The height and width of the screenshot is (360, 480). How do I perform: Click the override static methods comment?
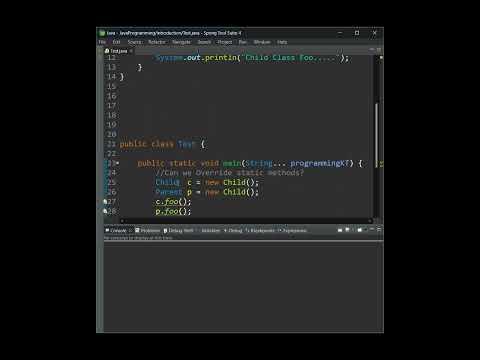[230, 173]
